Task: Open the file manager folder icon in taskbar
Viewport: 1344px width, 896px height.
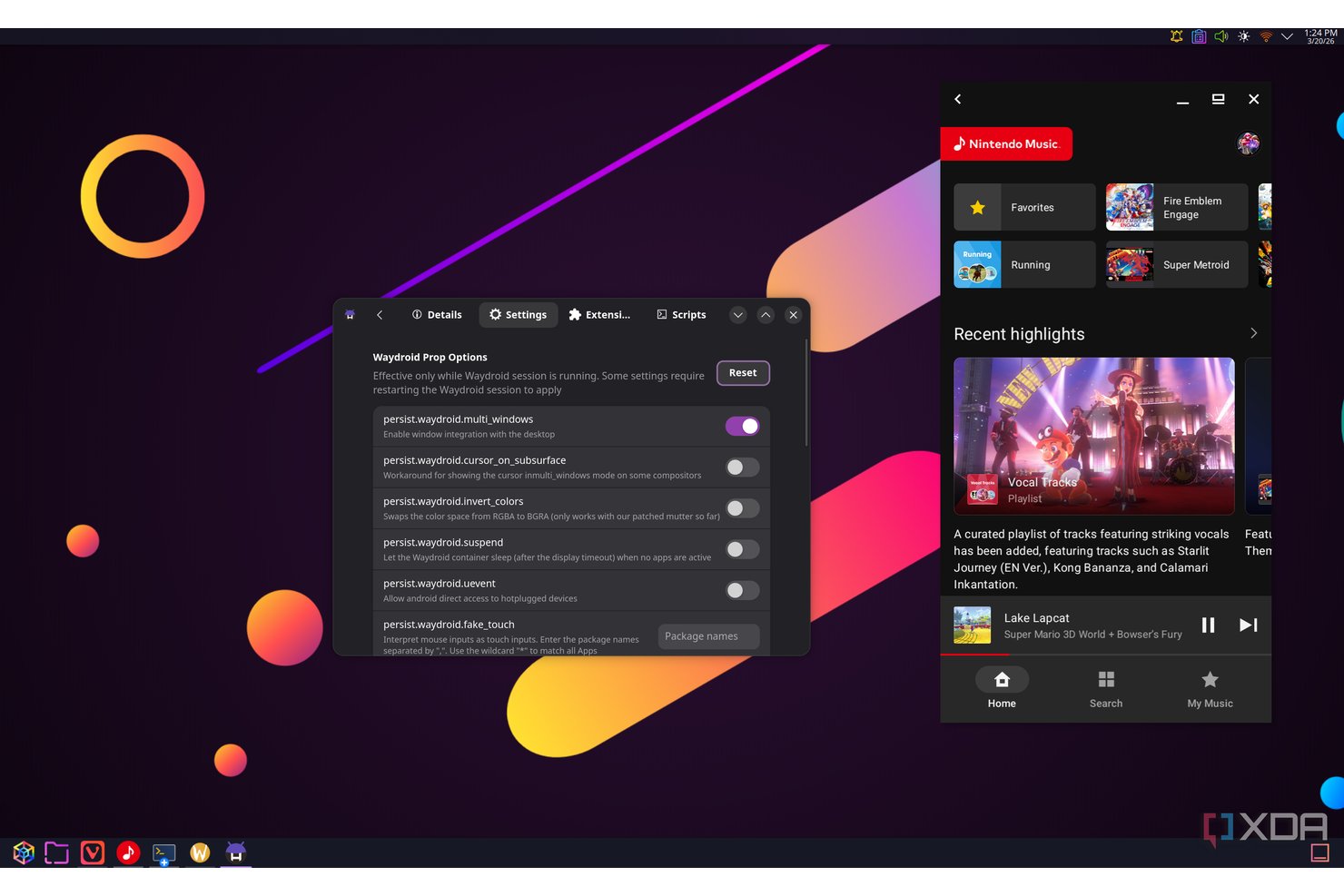Action: tap(56, 852)
